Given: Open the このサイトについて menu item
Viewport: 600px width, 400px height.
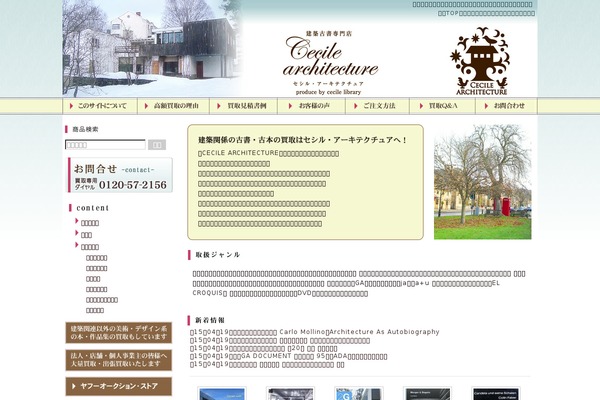Looking at the screenshot, I should pos(100,106).
